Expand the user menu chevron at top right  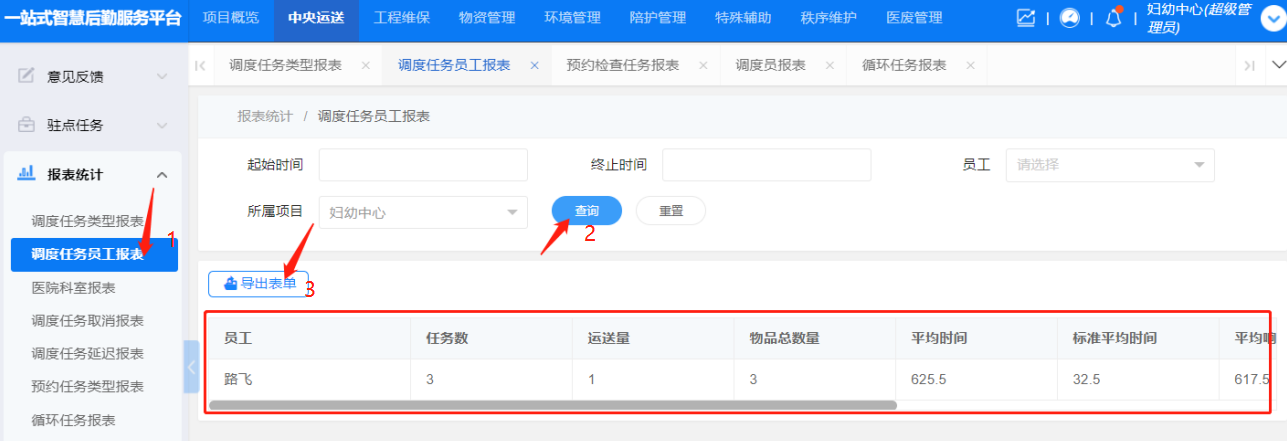[1272, 19]
